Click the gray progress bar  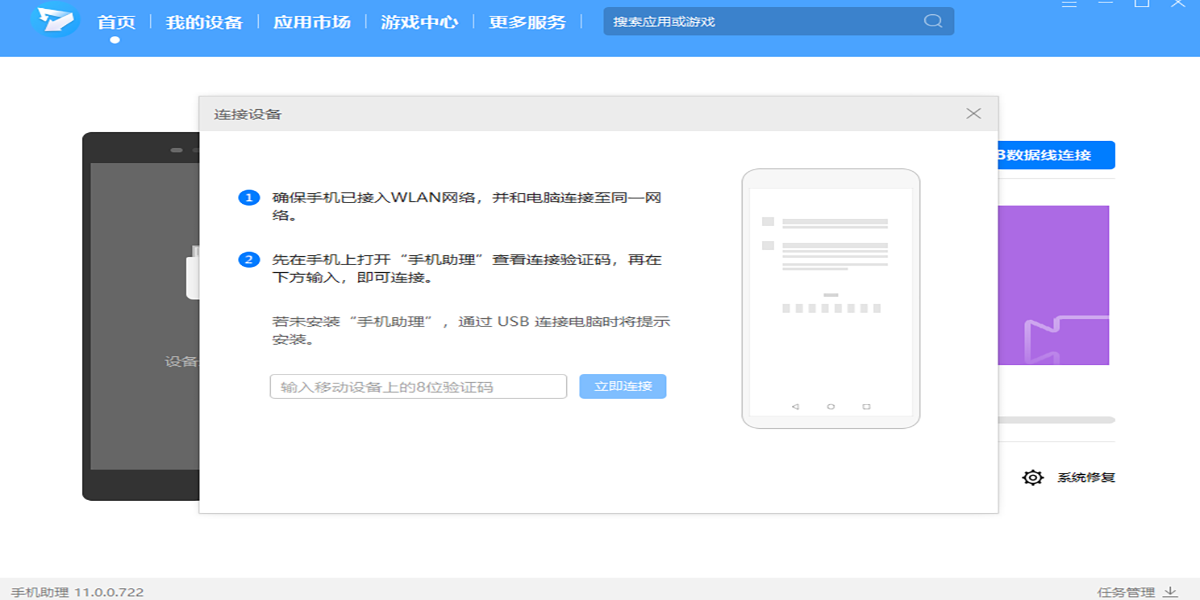click(1055, 420)
